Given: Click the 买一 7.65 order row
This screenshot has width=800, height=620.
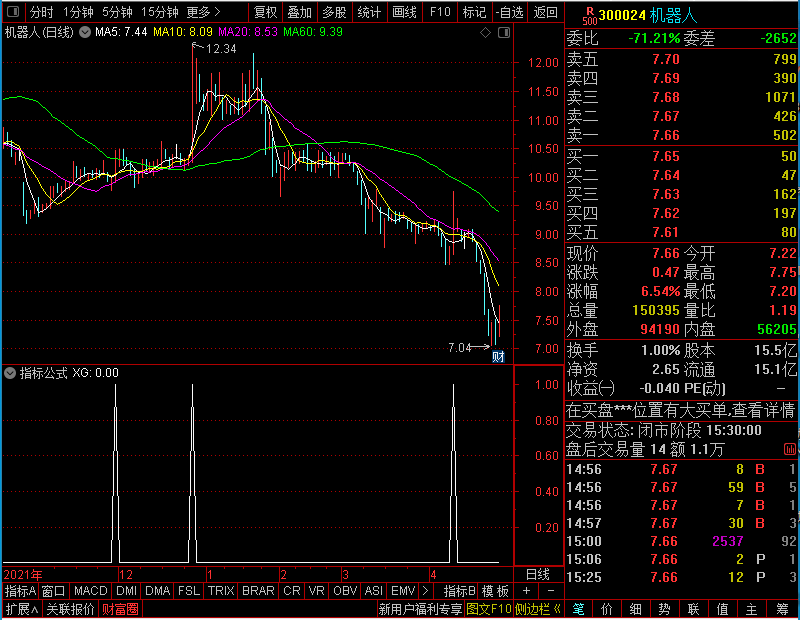Looking at the screenshot, I should pyautogui.click(x=682, y=156).
